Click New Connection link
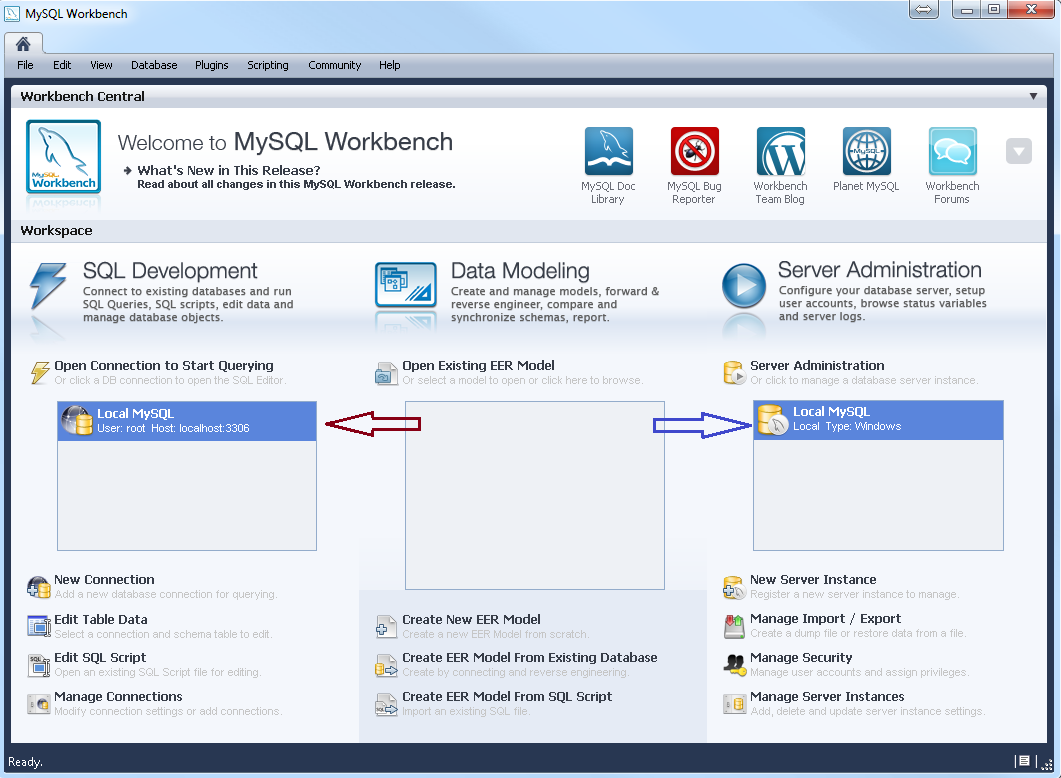Viewport: 1061px width, 778px height. pos(104,580)
